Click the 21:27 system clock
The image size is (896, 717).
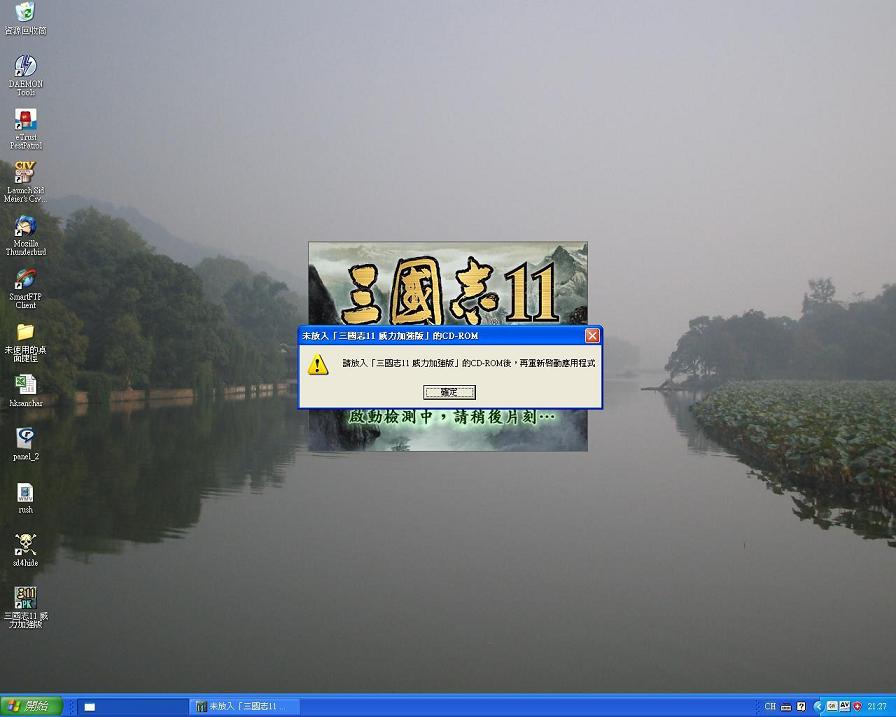click(x=877, y=707)
